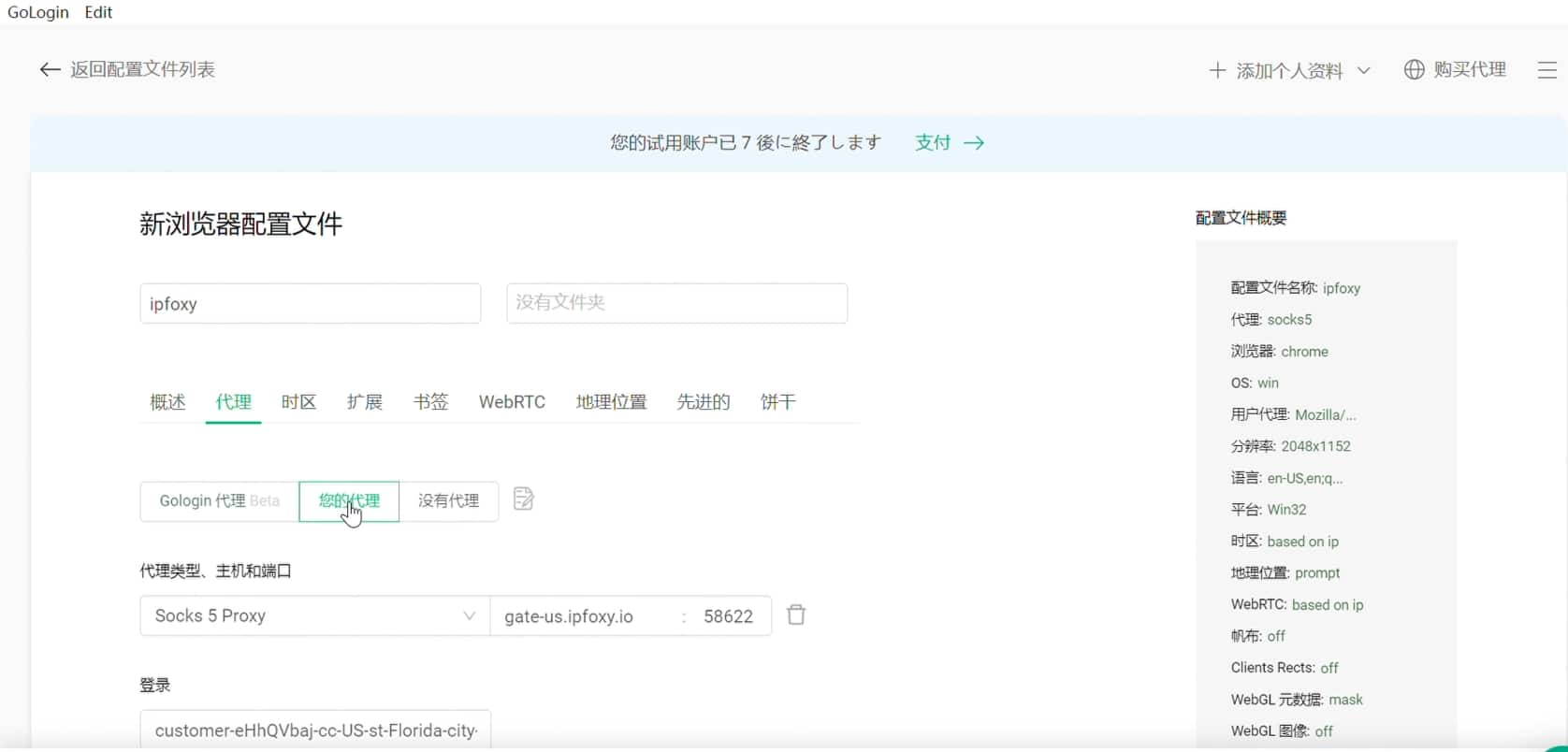Click summary row Clients Rects: off

click(x=1285, y=668)
